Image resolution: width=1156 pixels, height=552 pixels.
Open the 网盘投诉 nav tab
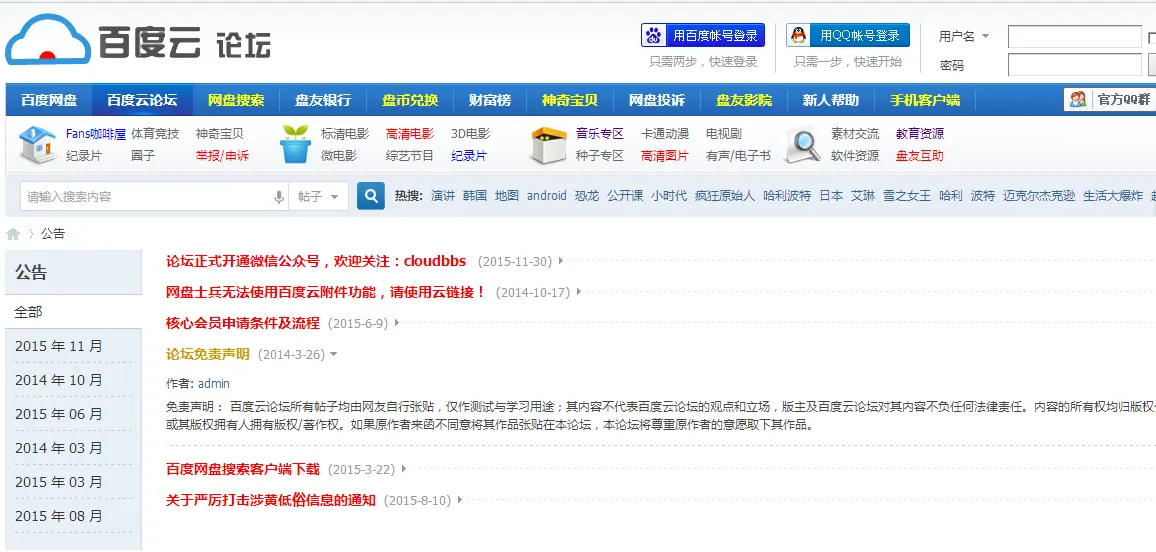[657, 100]
